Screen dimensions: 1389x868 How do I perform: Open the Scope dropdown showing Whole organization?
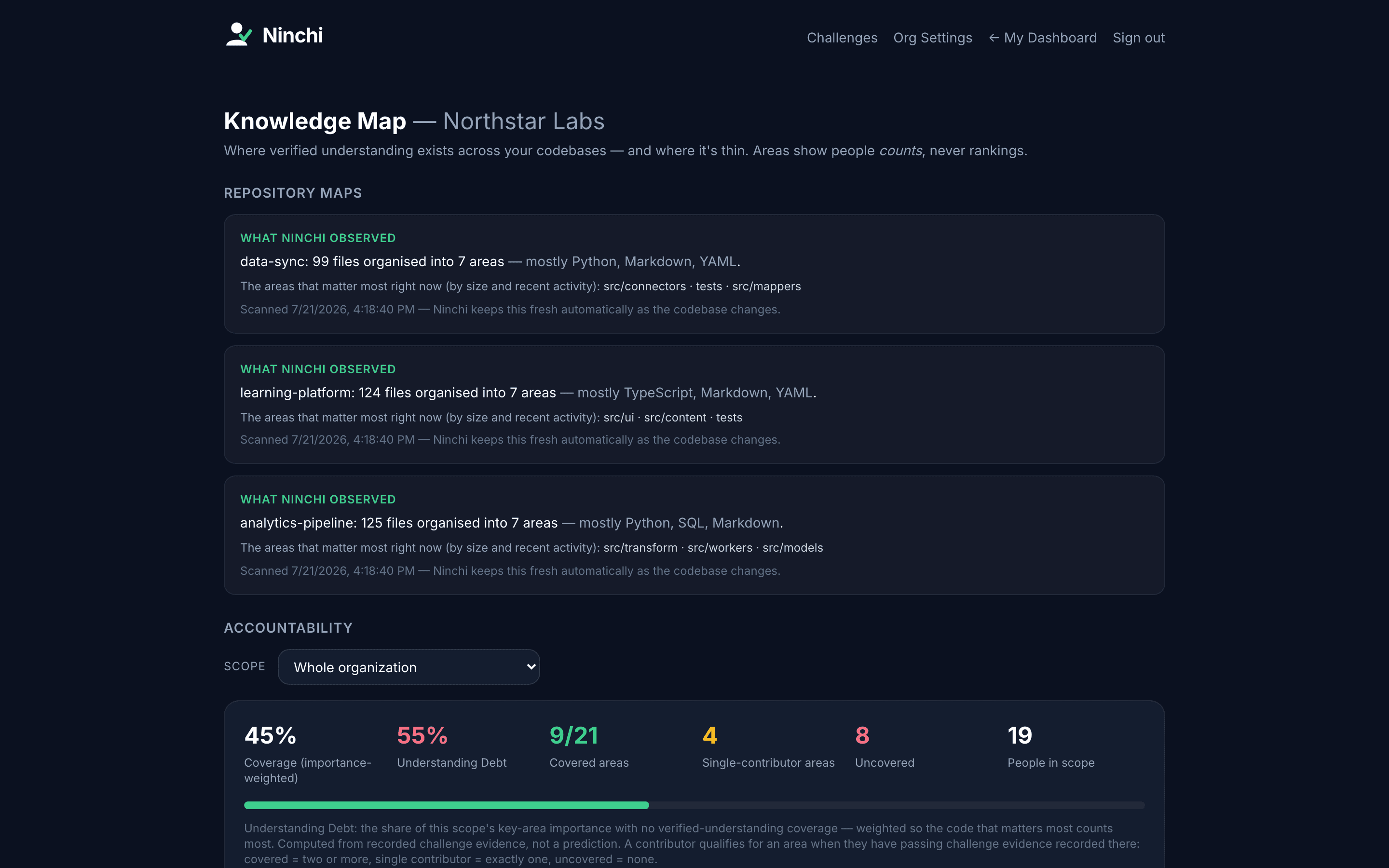tap(409, 666)
